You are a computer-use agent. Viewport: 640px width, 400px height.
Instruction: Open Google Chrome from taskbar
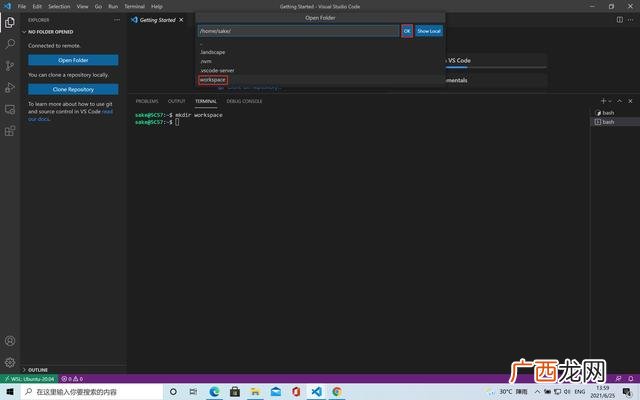point(337,392)
